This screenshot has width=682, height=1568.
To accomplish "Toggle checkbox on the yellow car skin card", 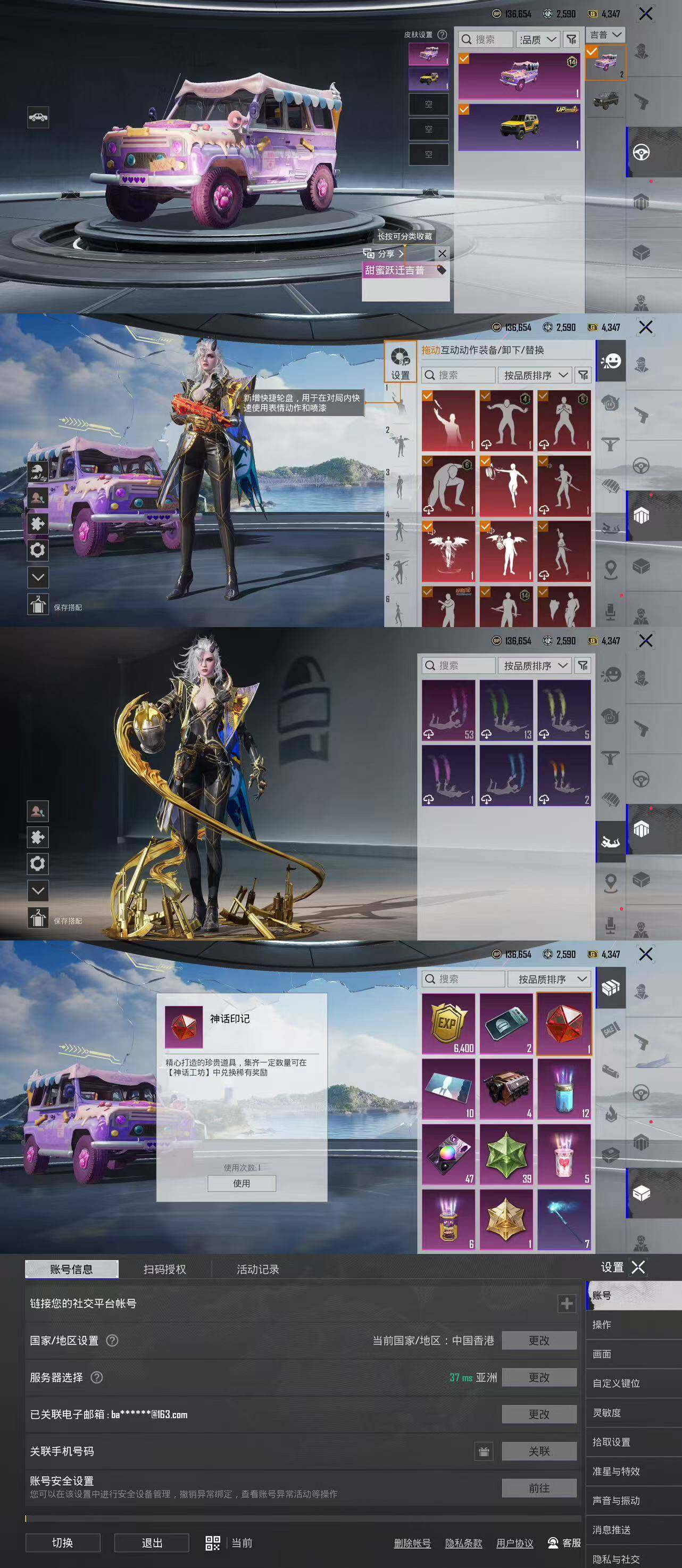I will [464, 109].
